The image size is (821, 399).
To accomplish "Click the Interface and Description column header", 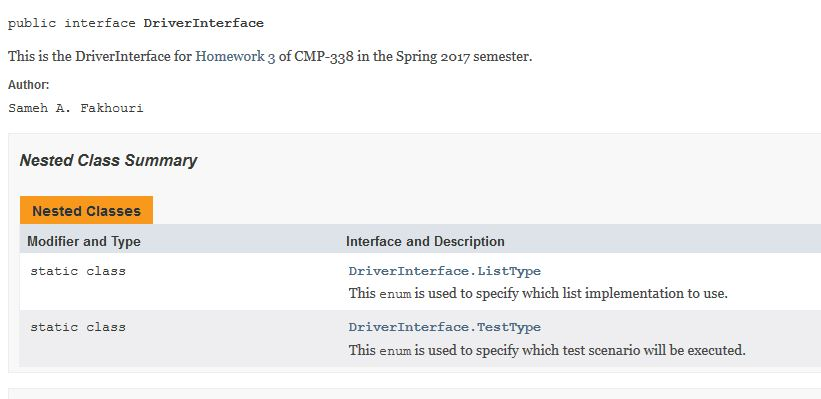I will [x=425, y=241].
